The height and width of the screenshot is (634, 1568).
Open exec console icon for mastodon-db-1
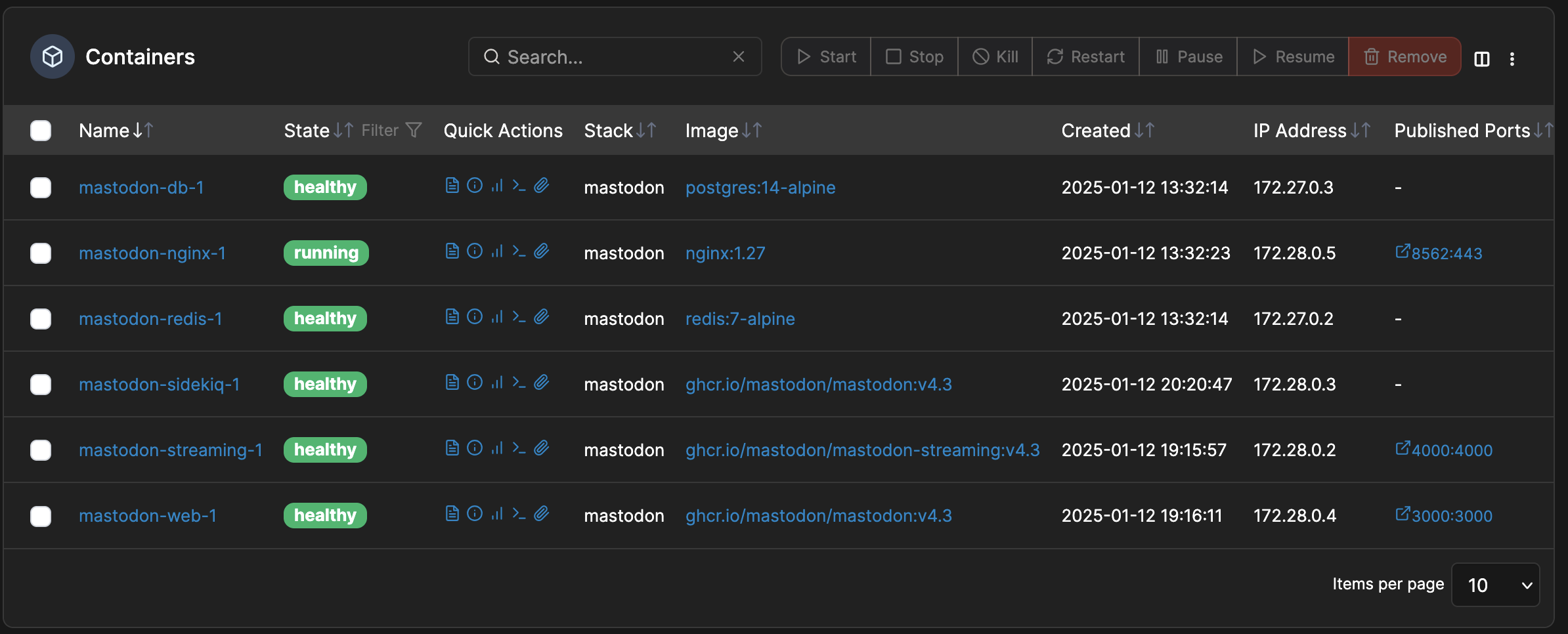tap(519, 186)
